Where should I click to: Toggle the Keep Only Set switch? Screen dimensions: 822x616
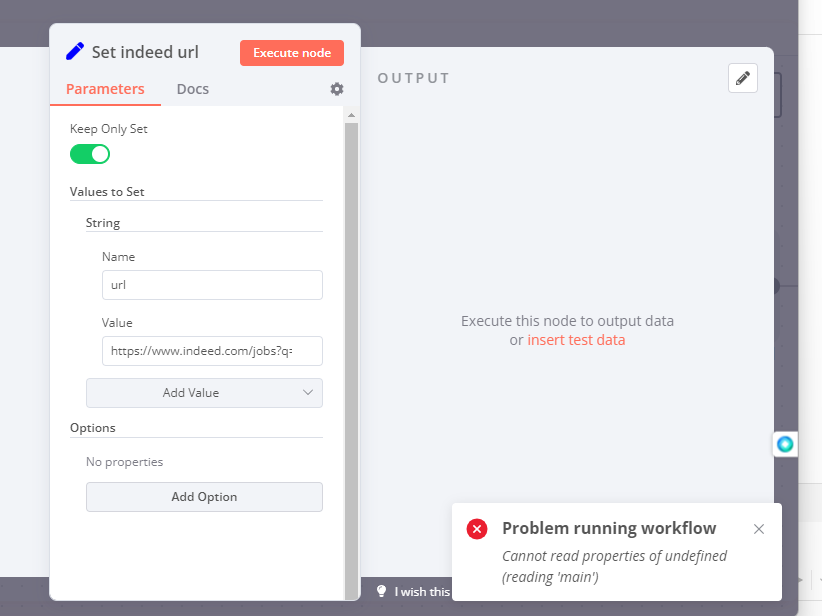90,154
